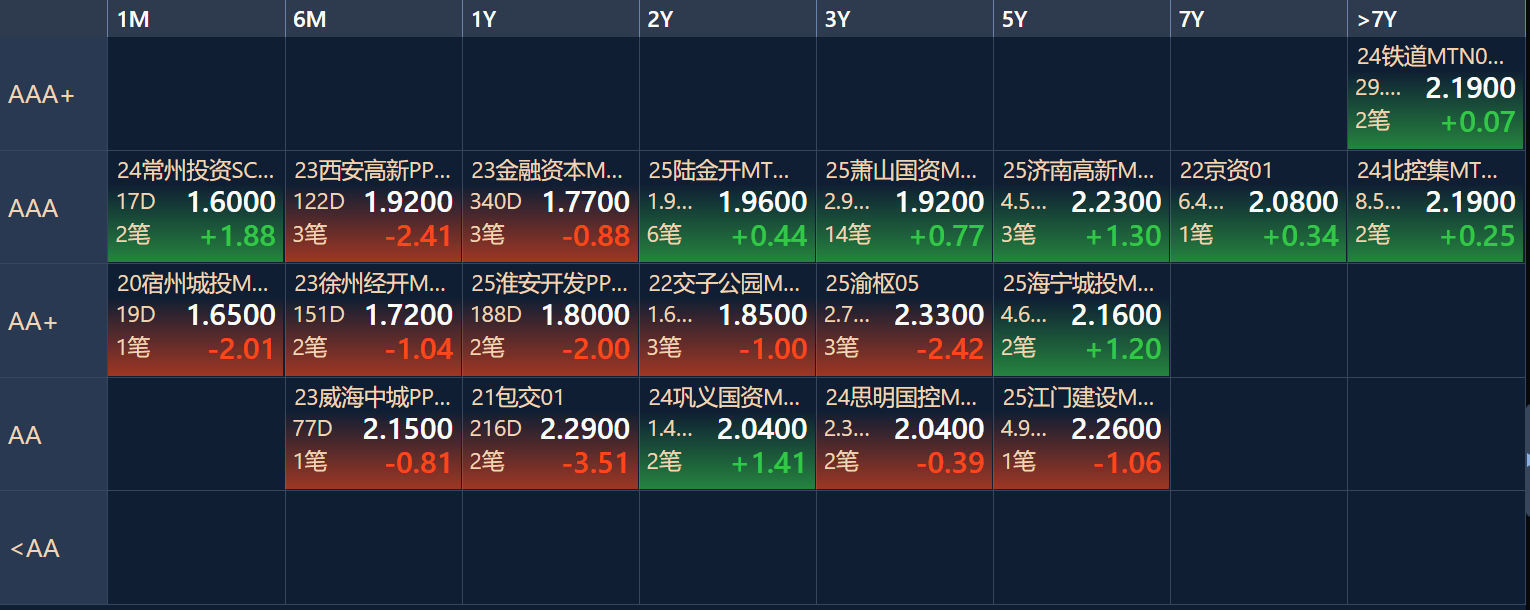Expand the panel arrow at right edge

pyautogui.click(x=1527, y=459)
